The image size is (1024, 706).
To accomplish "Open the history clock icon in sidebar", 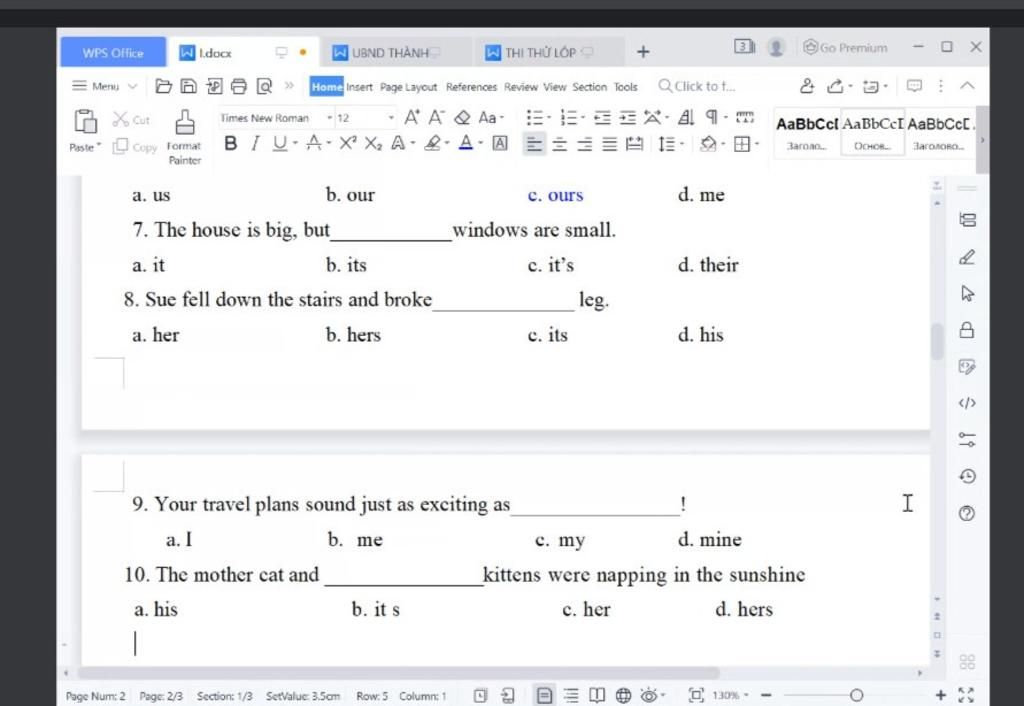I will (x=967, y=476).
